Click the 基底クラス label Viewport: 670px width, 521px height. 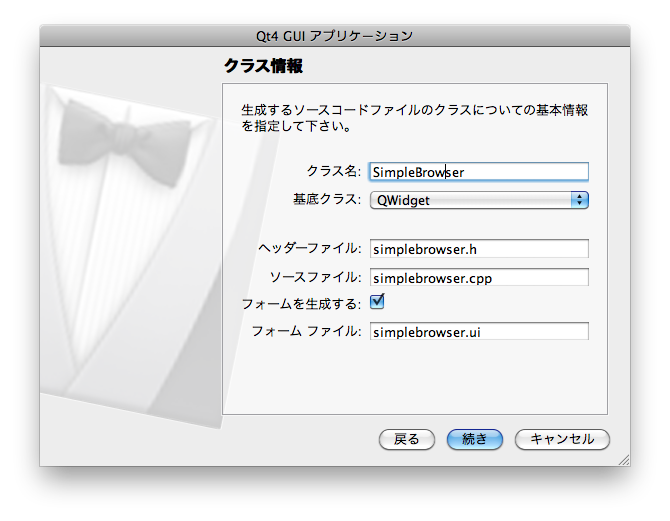325,200
